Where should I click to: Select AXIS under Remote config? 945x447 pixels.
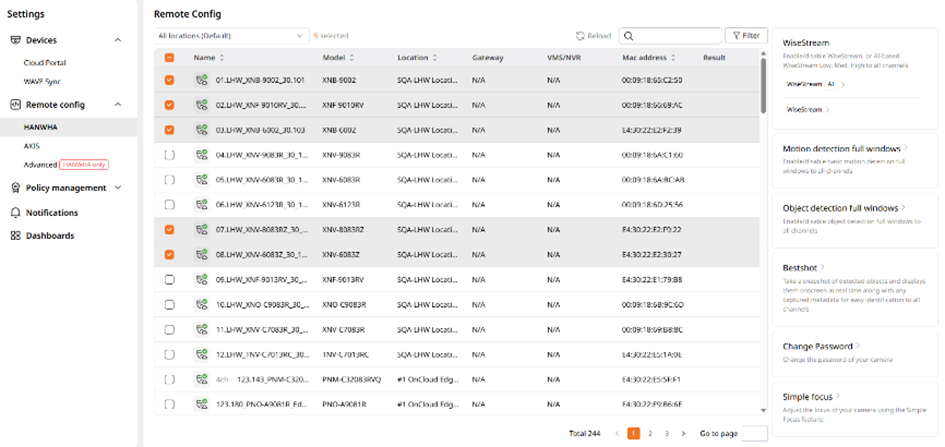coord(31,146)
